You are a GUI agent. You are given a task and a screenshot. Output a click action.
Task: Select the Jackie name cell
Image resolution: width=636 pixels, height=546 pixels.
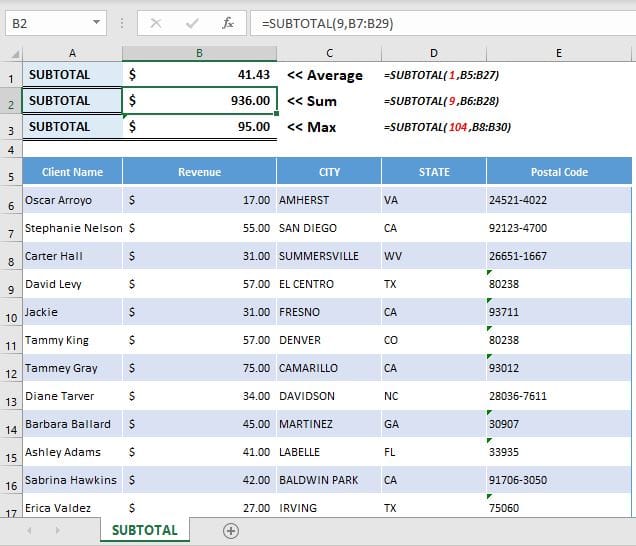(x=72, y=312)
